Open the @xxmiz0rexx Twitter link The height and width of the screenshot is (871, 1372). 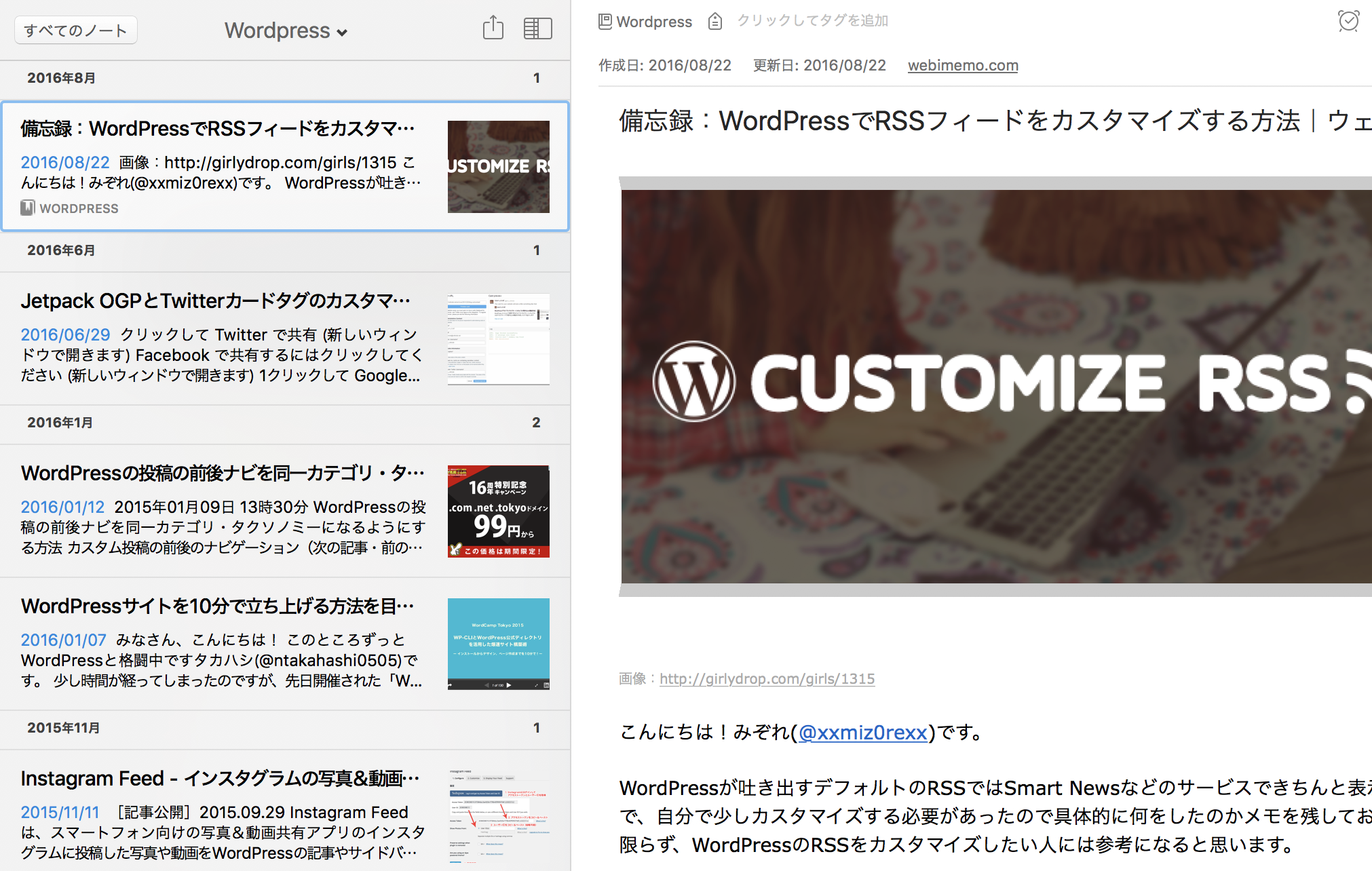[x=862, y=732]
